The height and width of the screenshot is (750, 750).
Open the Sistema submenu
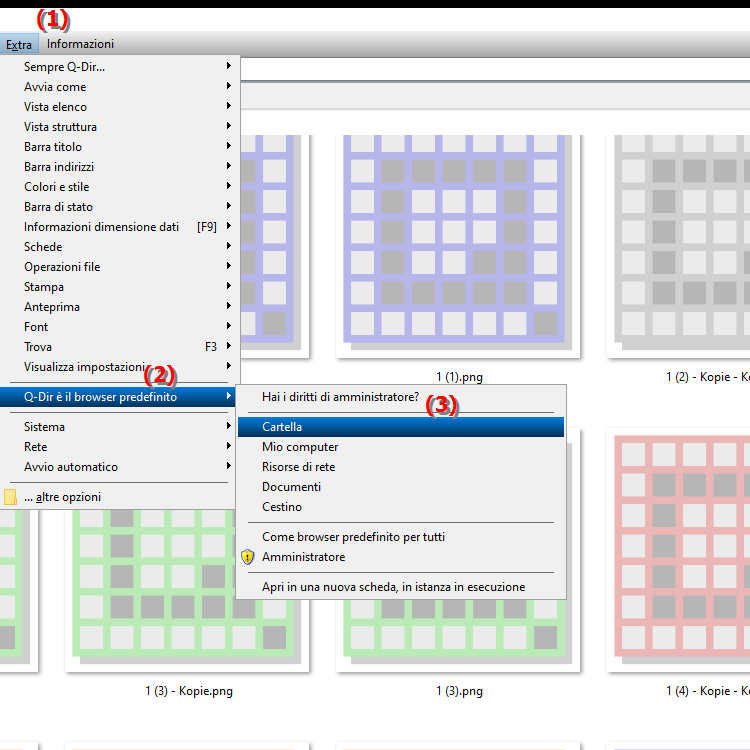pyautogui.click(x=118, y=427)
